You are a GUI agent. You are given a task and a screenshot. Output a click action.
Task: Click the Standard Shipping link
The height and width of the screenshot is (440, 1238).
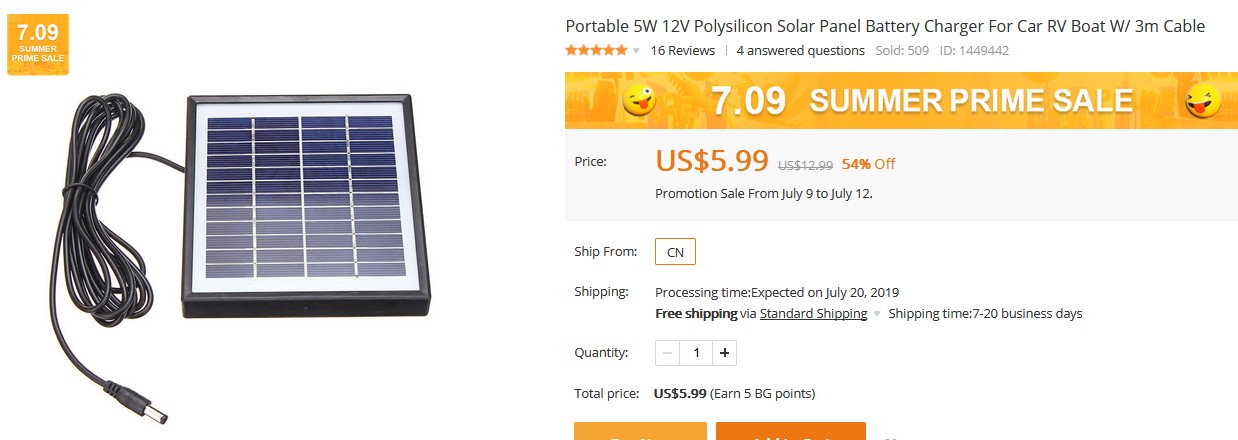(813, 313)
